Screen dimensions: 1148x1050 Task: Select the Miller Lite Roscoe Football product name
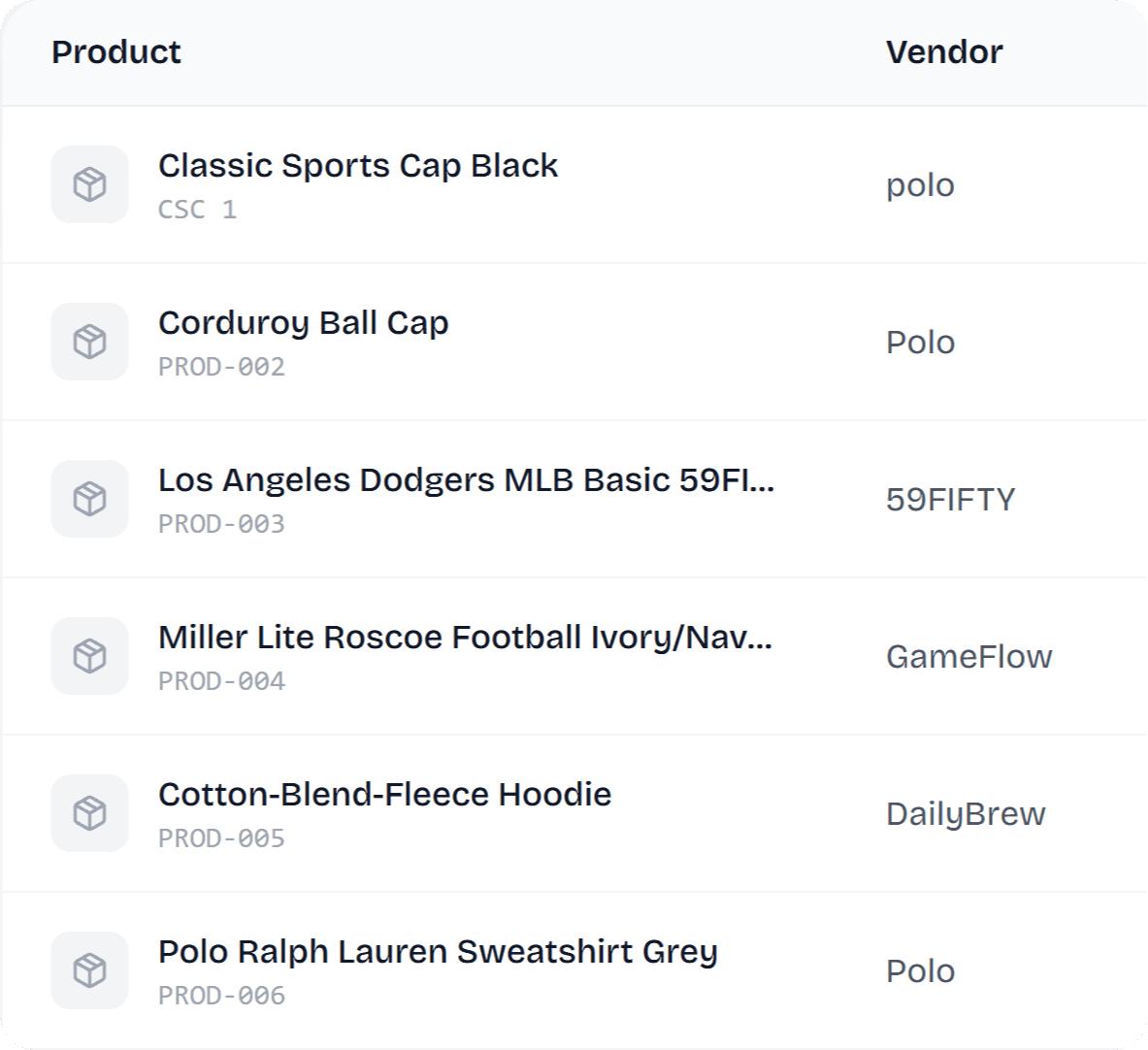pyautogui.click(x=466, y=638)
